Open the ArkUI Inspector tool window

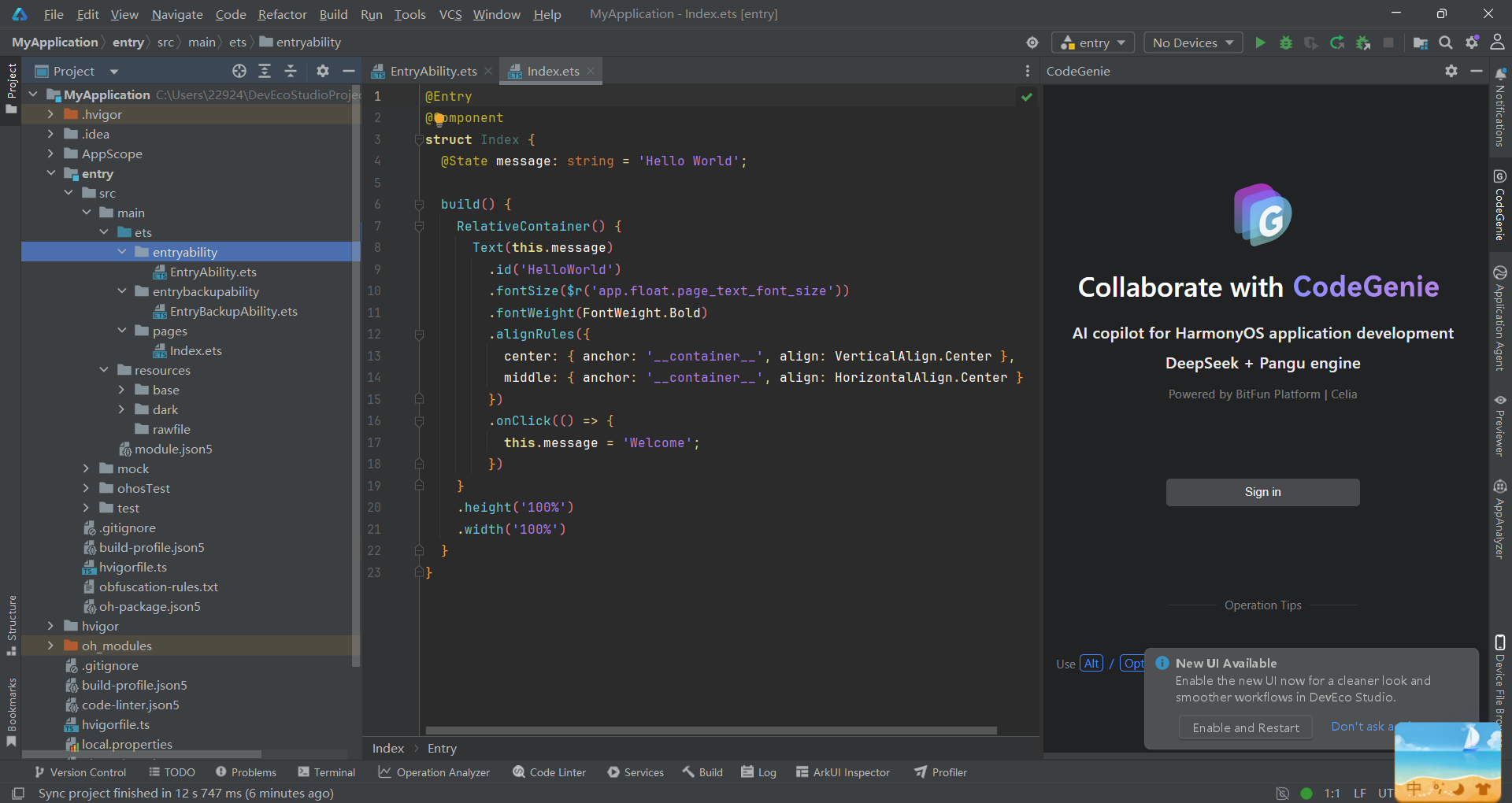(x=843, y=772)
